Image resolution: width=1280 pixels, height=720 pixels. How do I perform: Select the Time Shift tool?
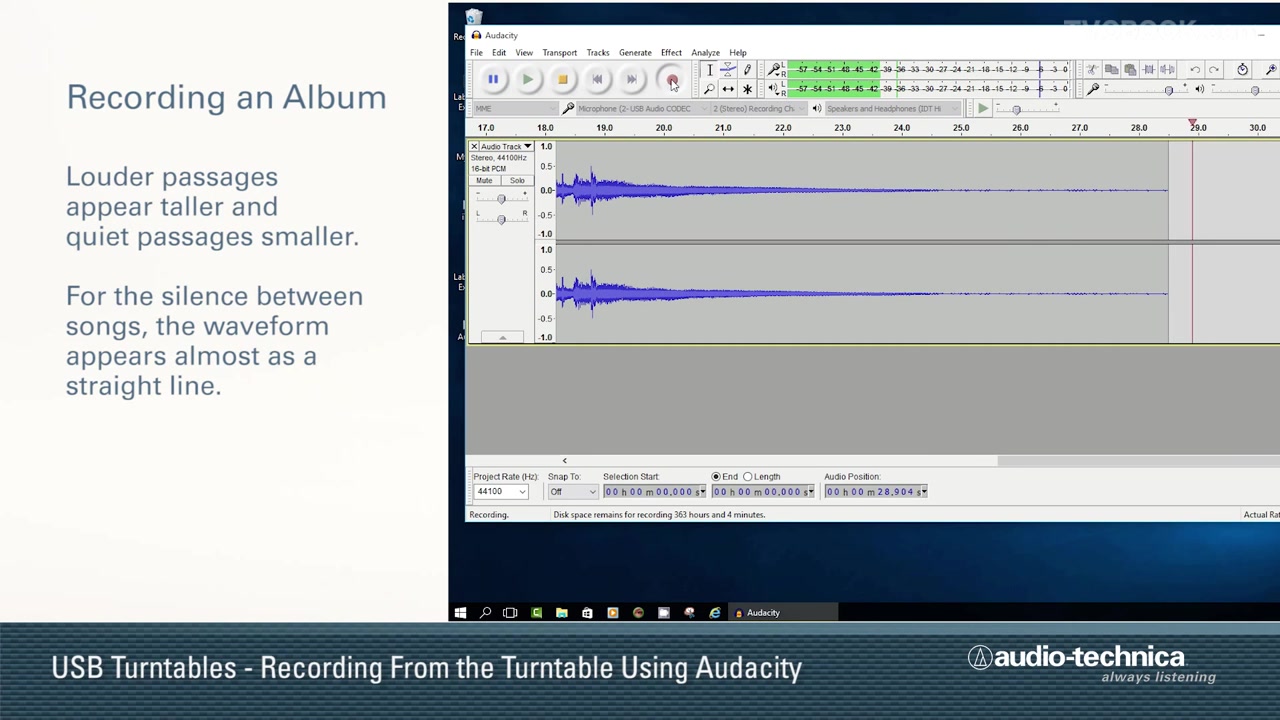tap(728, 89)
